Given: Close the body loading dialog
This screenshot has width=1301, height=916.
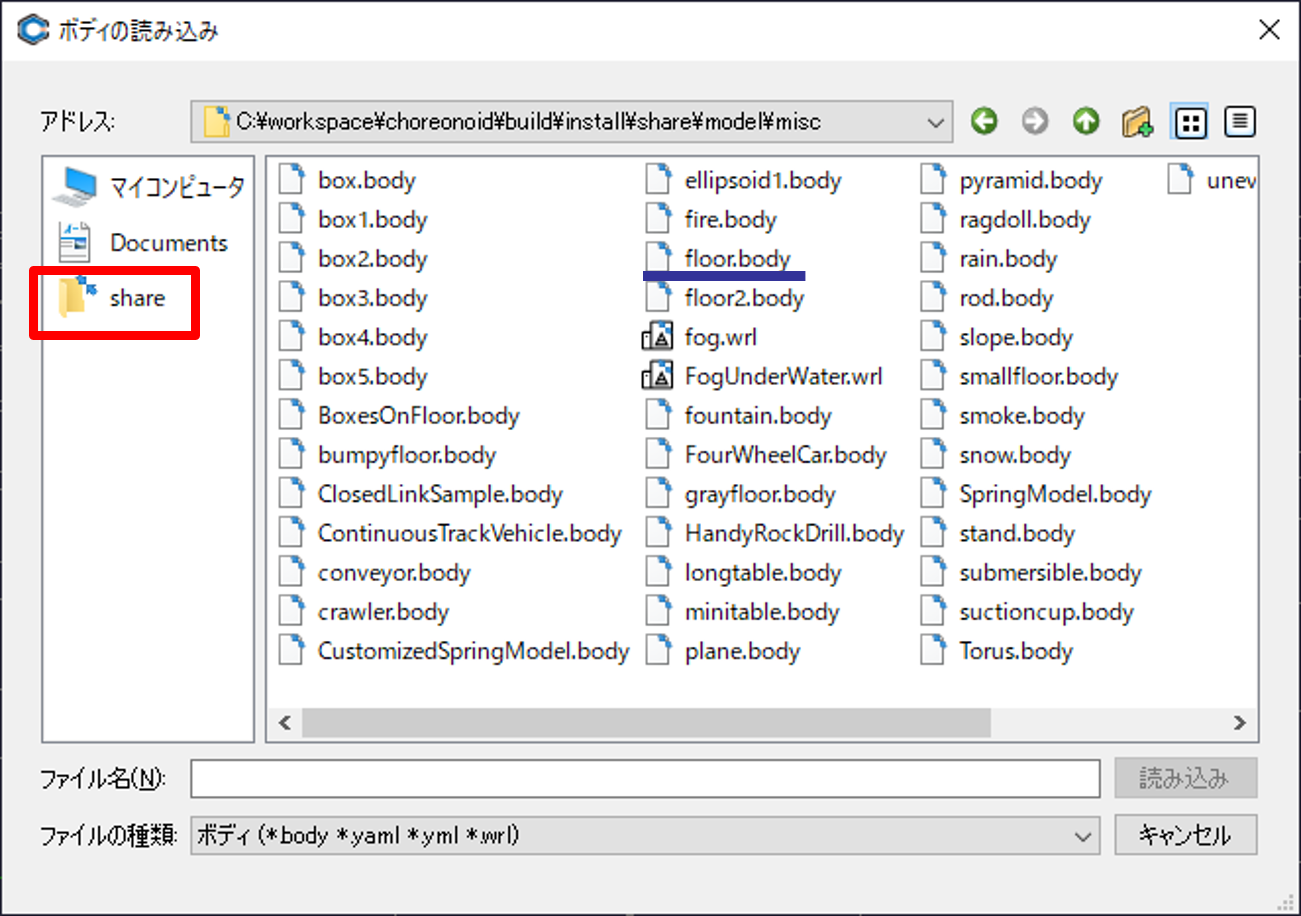Looking at the screenshot, I should tap(1268, 30).
